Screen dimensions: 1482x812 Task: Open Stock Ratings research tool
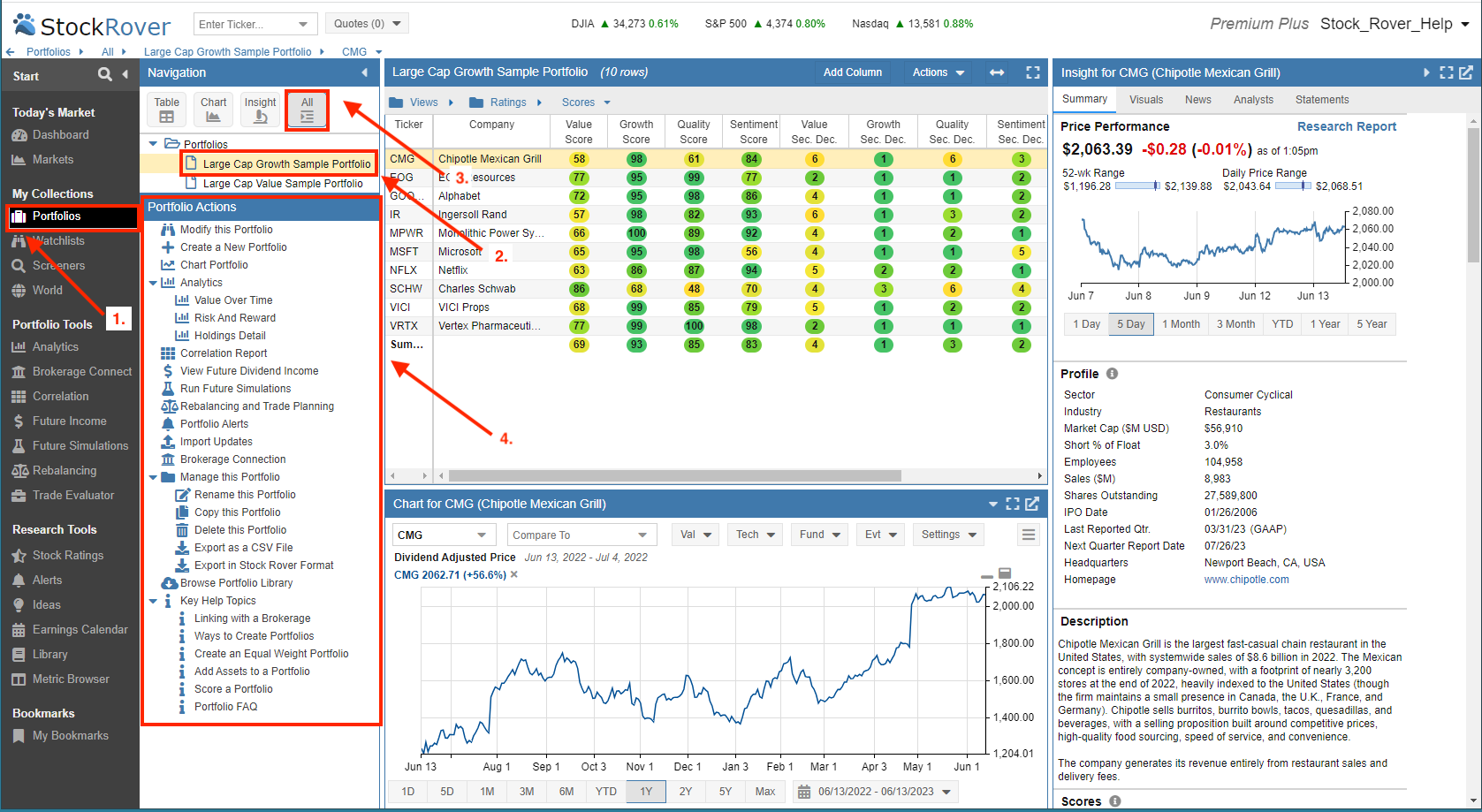pos(67,555)
